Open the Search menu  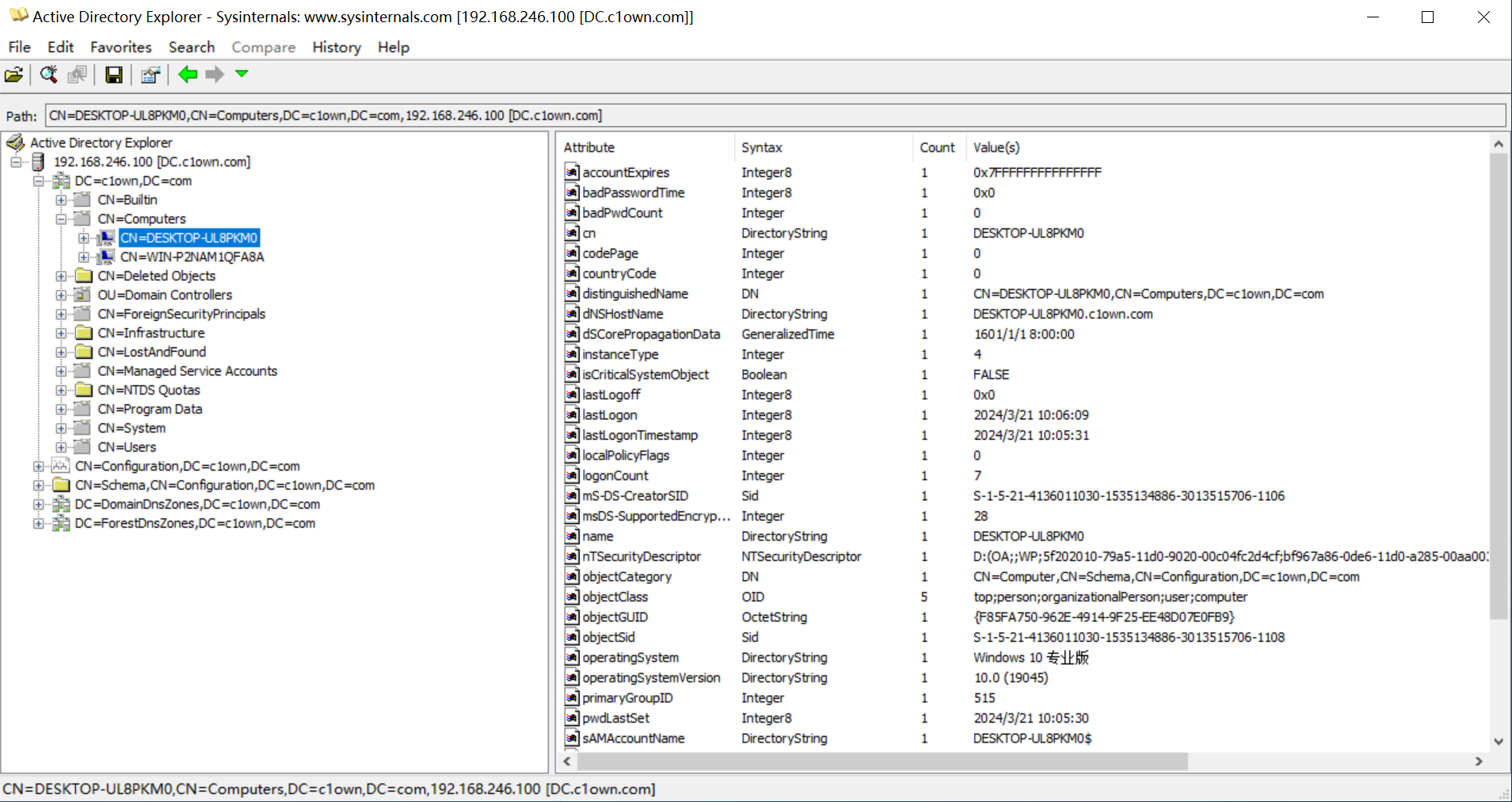191,48
